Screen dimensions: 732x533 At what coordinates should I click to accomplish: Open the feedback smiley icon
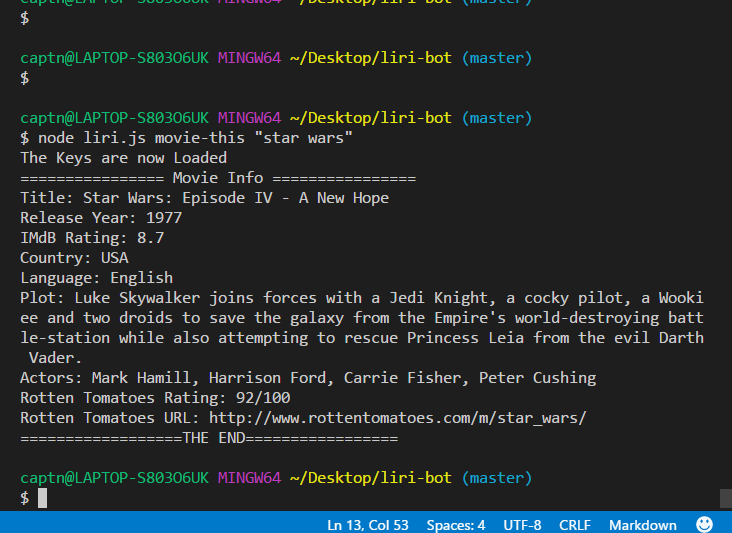704,524
